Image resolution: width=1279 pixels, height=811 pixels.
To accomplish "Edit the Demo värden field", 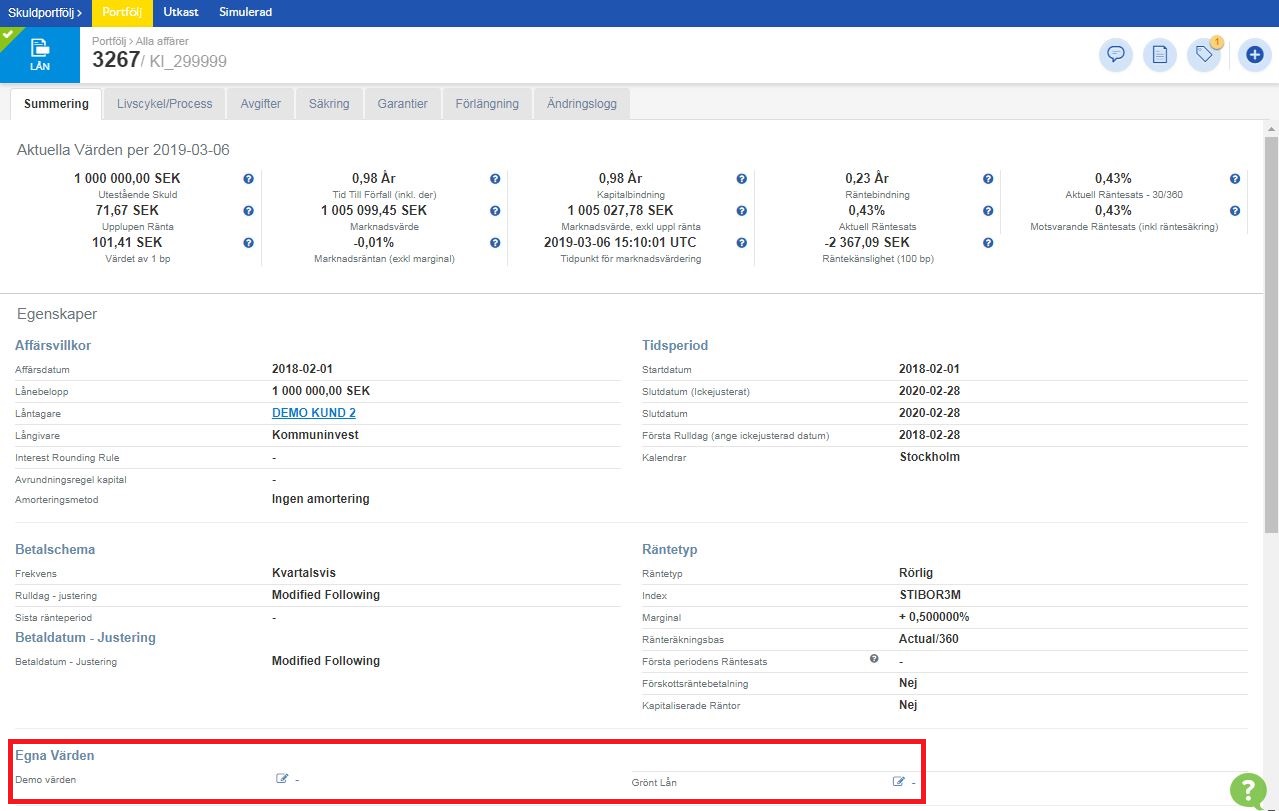I will (x=282, y=779).
